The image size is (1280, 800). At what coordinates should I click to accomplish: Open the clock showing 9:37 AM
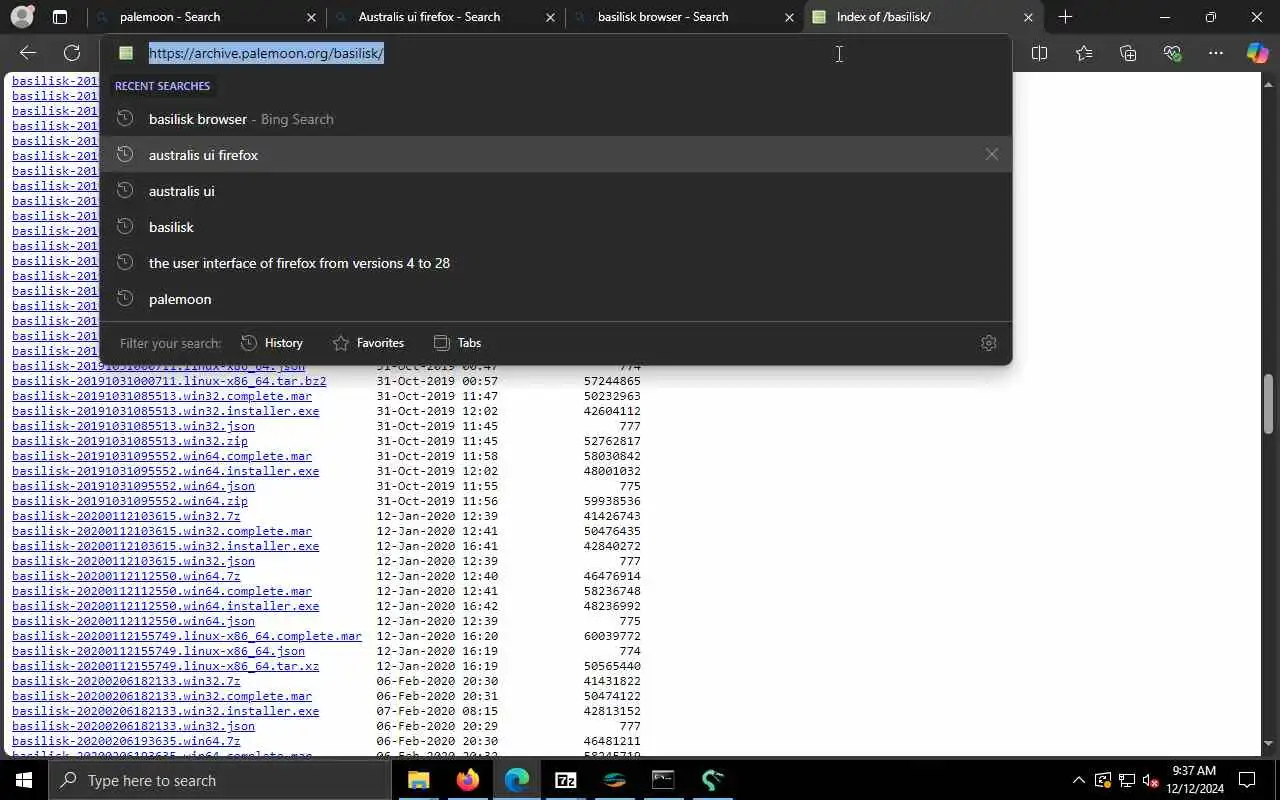click(x=1195, y=780)
